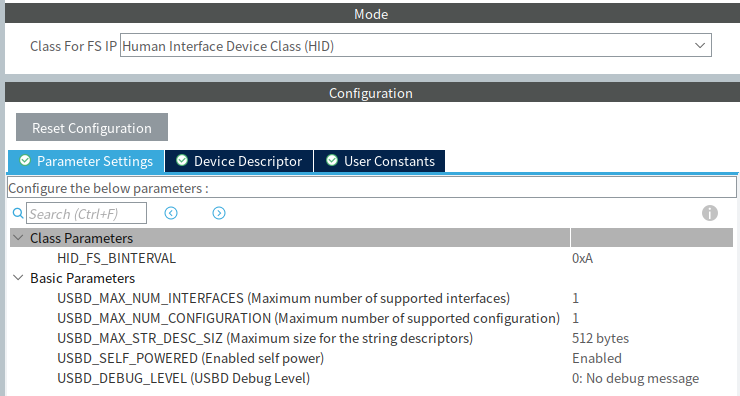Click the USBD_MAX_NUM_CONFIGURATION value 1
Viewport: 740px width, 396px height.
(575, 318)
